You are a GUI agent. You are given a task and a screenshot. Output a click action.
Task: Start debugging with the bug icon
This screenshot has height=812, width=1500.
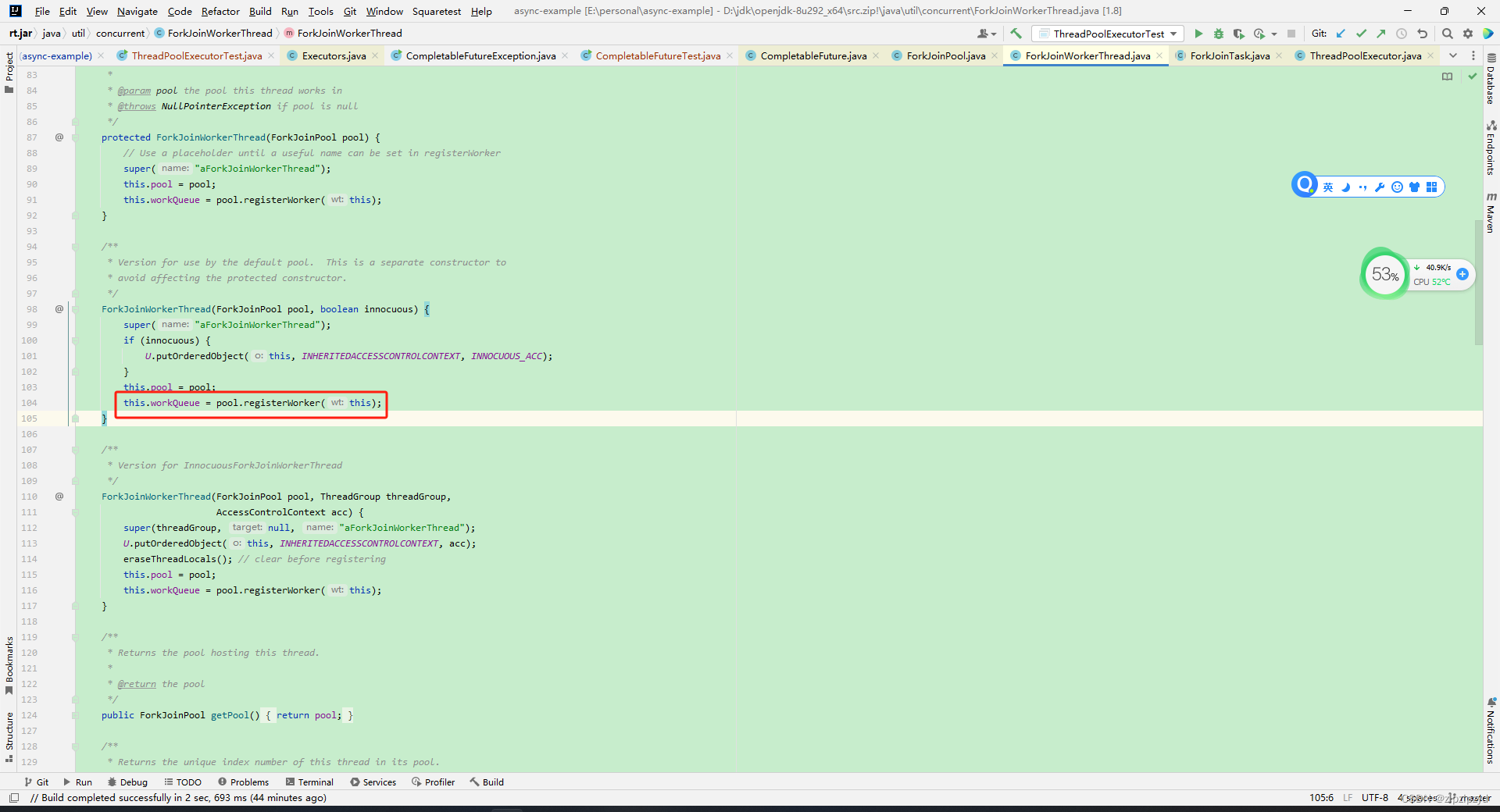tap(1218, 34)
